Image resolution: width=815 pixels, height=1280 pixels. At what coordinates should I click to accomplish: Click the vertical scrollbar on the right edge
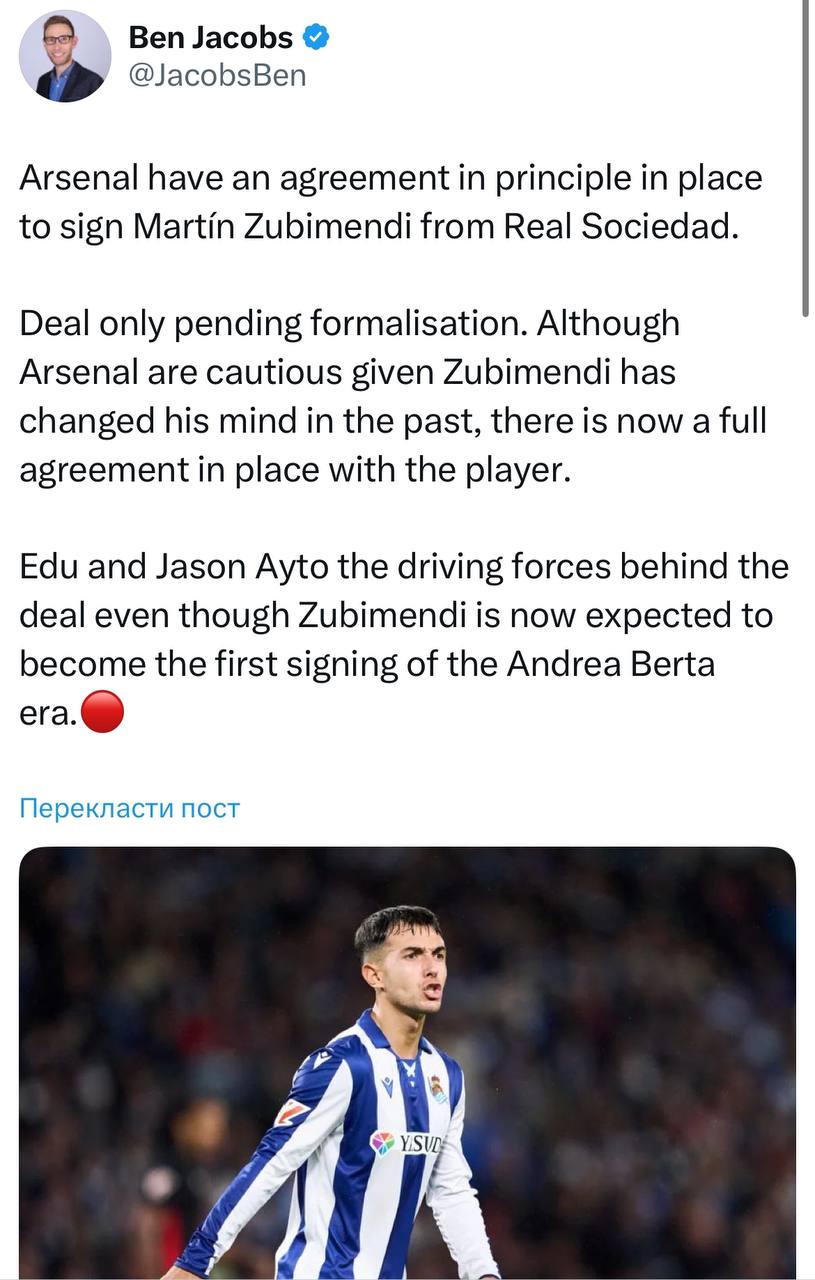click(805, 160)
